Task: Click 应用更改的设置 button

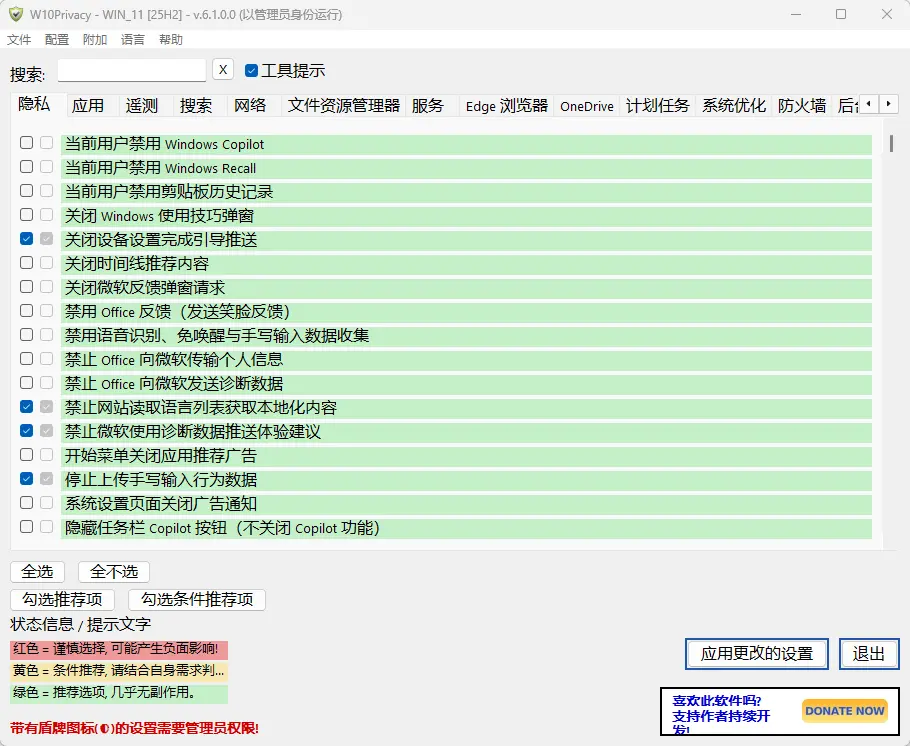Action: point(757,654)
